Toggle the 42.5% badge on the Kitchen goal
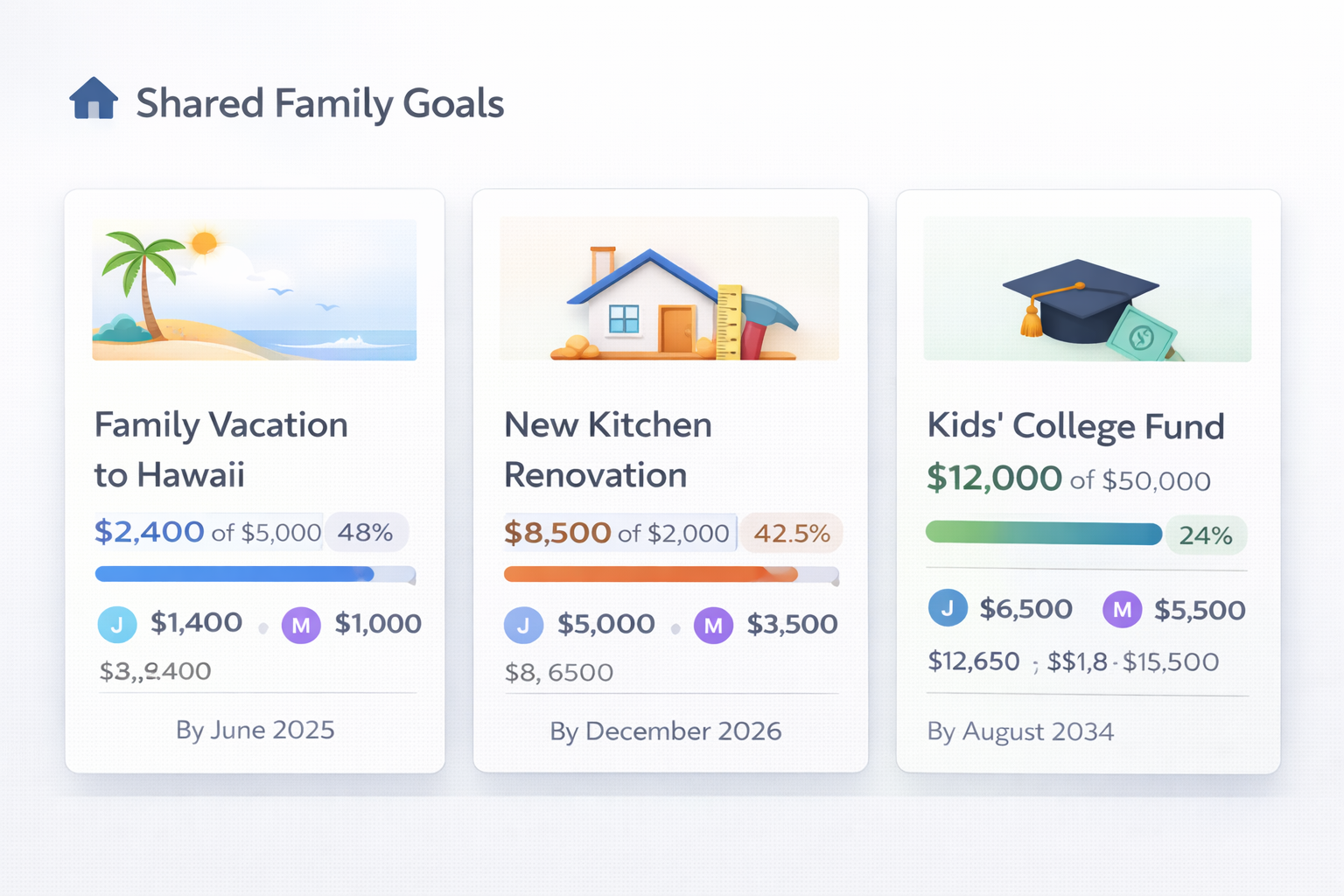Viewport: 1344px width, 896px height. 791,532
